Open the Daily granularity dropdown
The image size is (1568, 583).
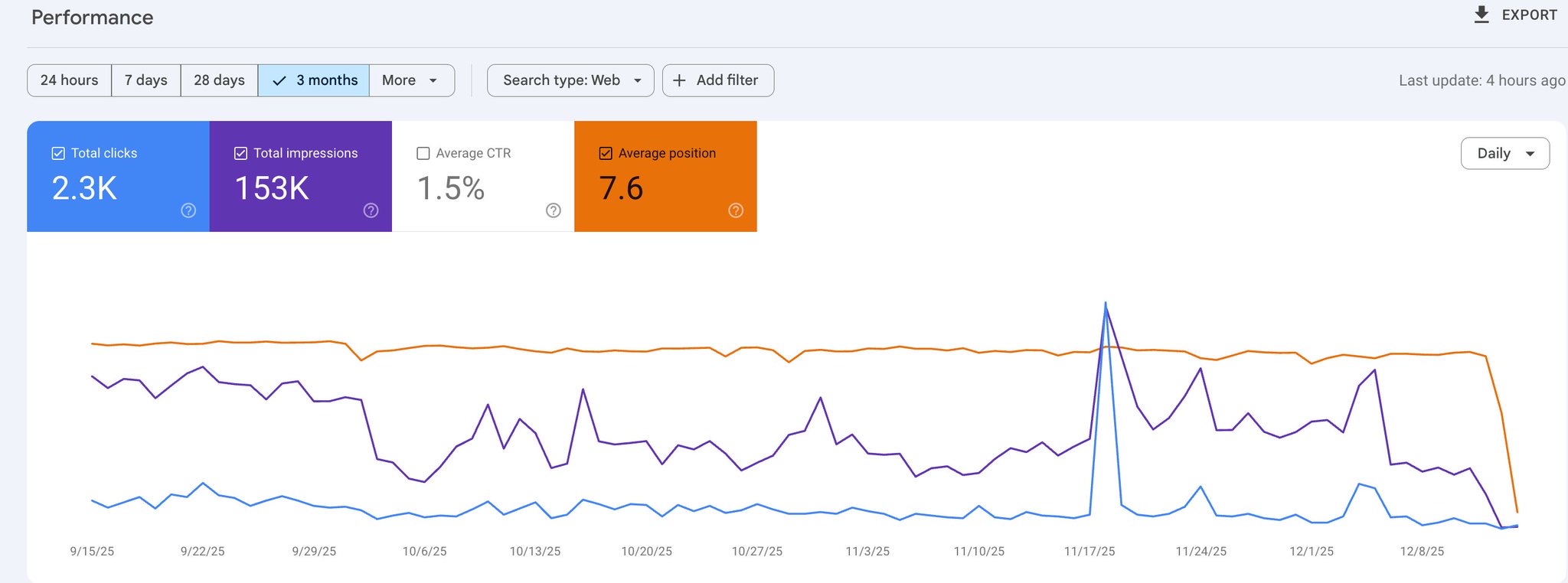click(1504, 153)
